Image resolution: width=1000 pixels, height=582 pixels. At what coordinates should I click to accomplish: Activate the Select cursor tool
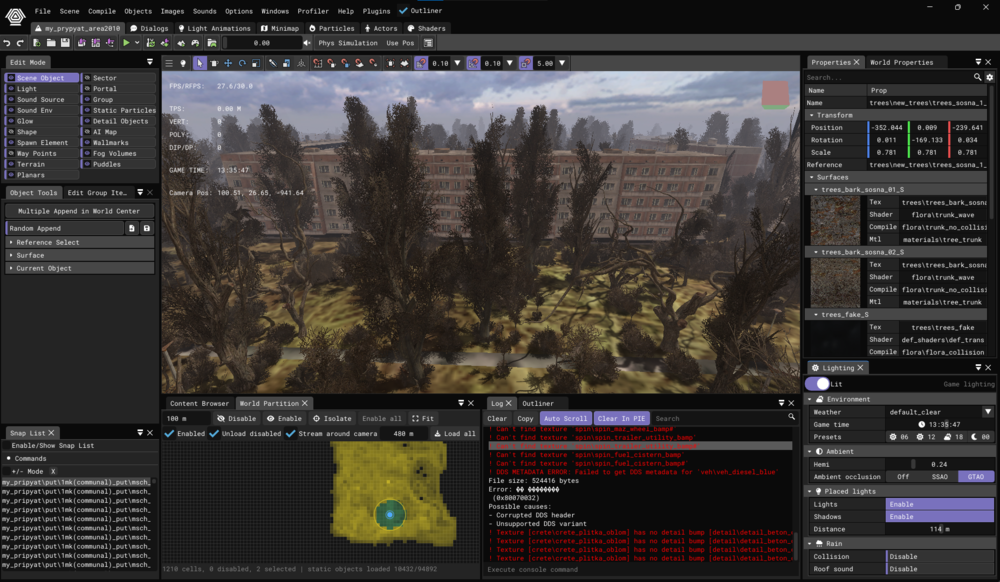[x=200, y=63]
